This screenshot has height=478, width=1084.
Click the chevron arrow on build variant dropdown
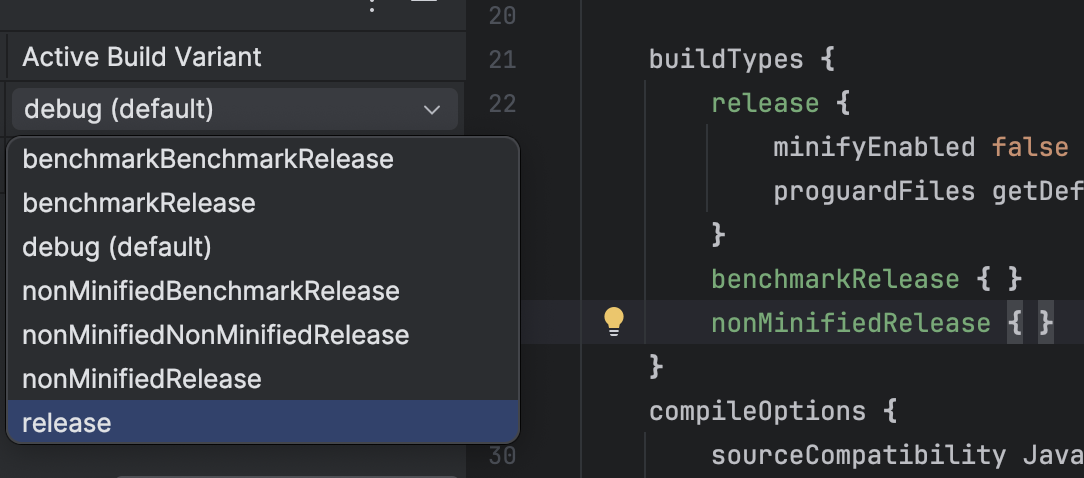[432, 109]
